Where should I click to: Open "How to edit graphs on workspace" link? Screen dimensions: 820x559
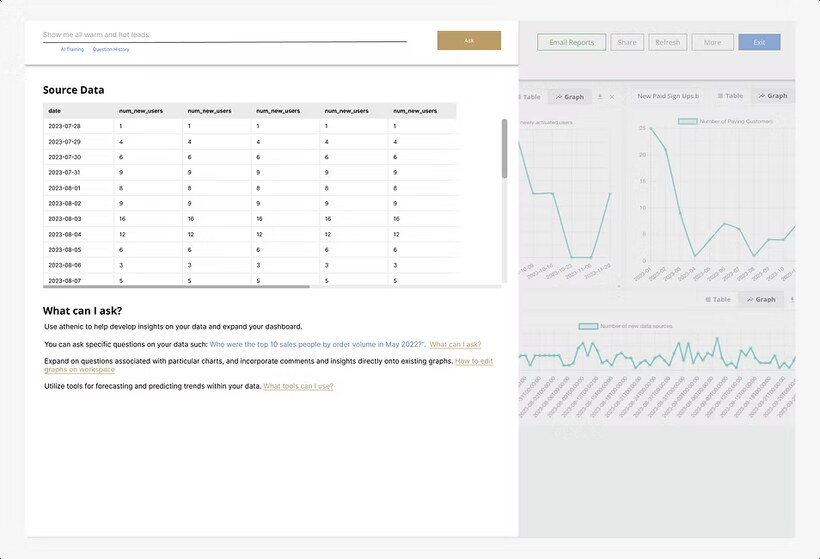pyautogui.click(x=268, y=365)
